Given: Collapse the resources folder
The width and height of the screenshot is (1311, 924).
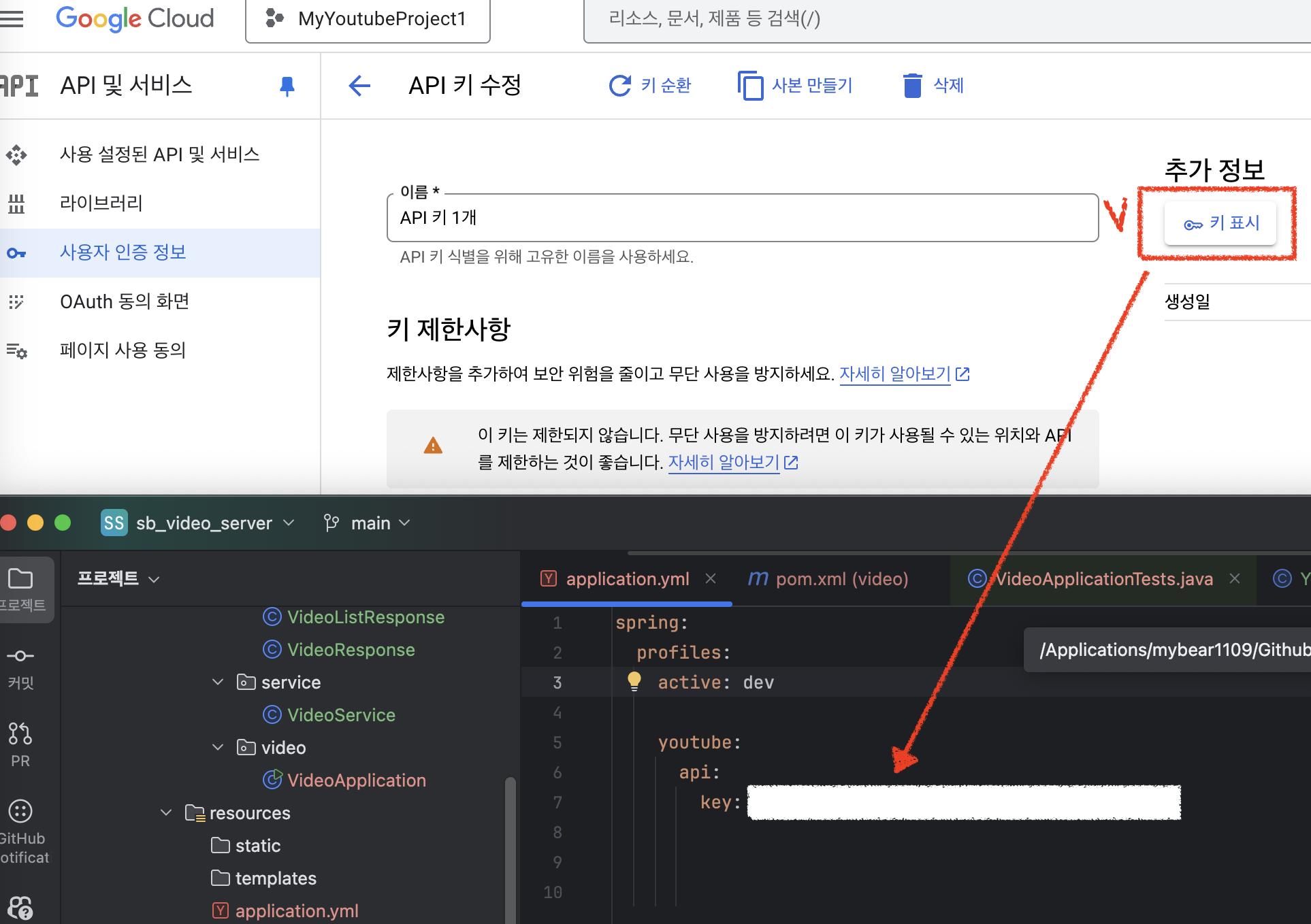Looking at the screenshot, I should 166,812.
